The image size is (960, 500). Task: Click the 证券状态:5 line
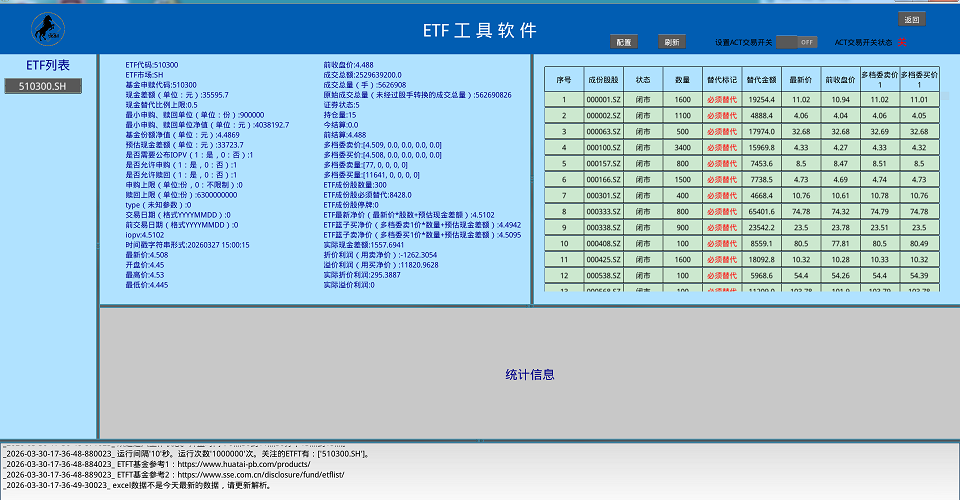coord(342,105)
